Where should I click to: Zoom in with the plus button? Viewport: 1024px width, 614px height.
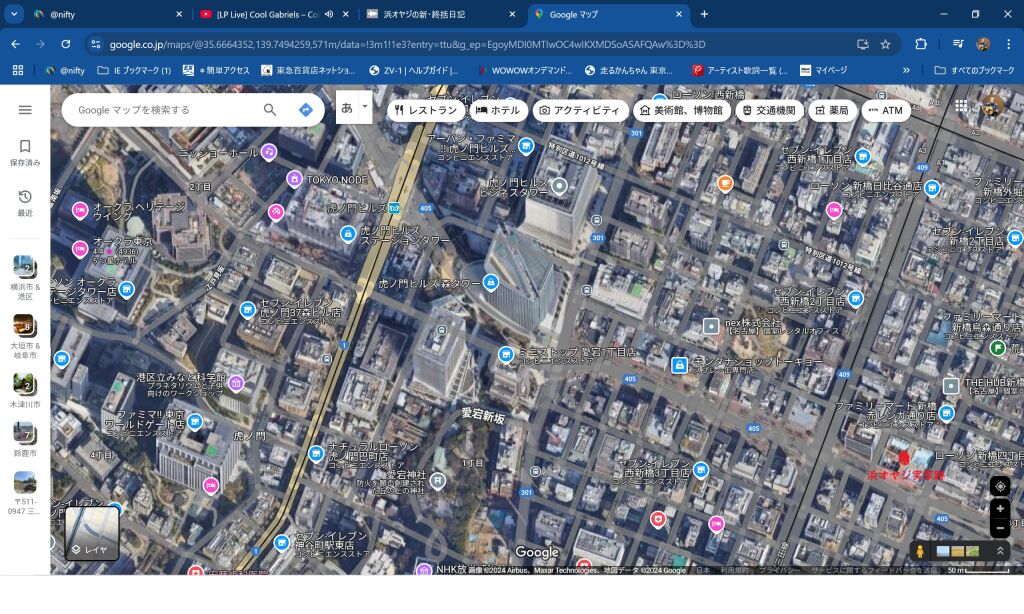click(x=1000, y=509)
